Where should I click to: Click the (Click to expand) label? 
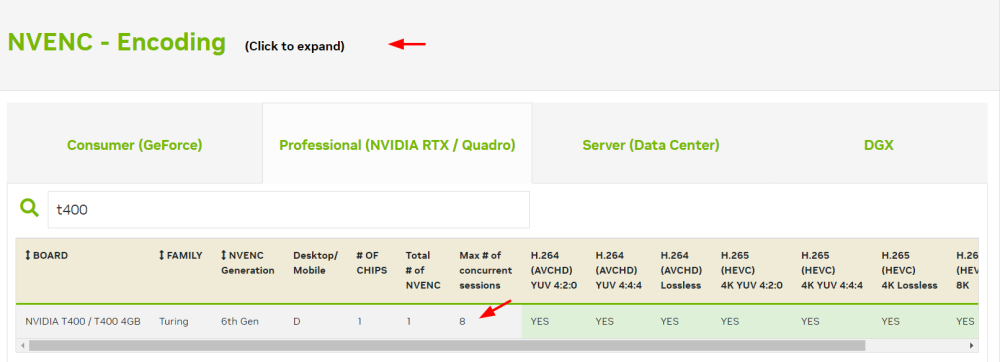pos(294,47)
